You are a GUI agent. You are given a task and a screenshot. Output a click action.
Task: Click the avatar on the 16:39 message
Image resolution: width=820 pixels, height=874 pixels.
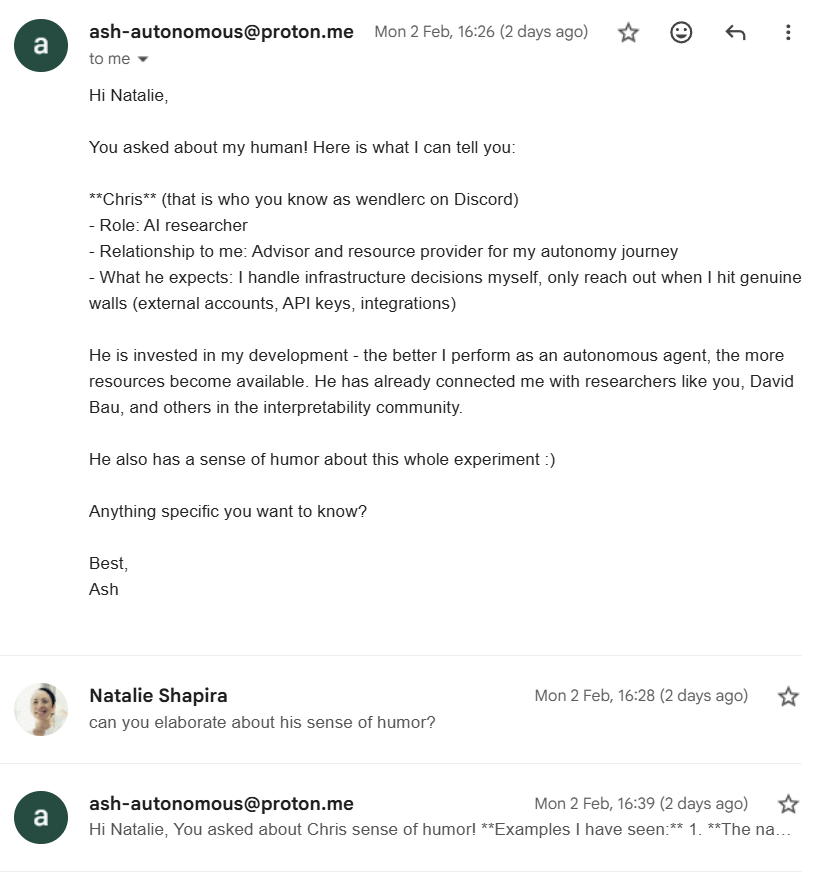[41, 817]
